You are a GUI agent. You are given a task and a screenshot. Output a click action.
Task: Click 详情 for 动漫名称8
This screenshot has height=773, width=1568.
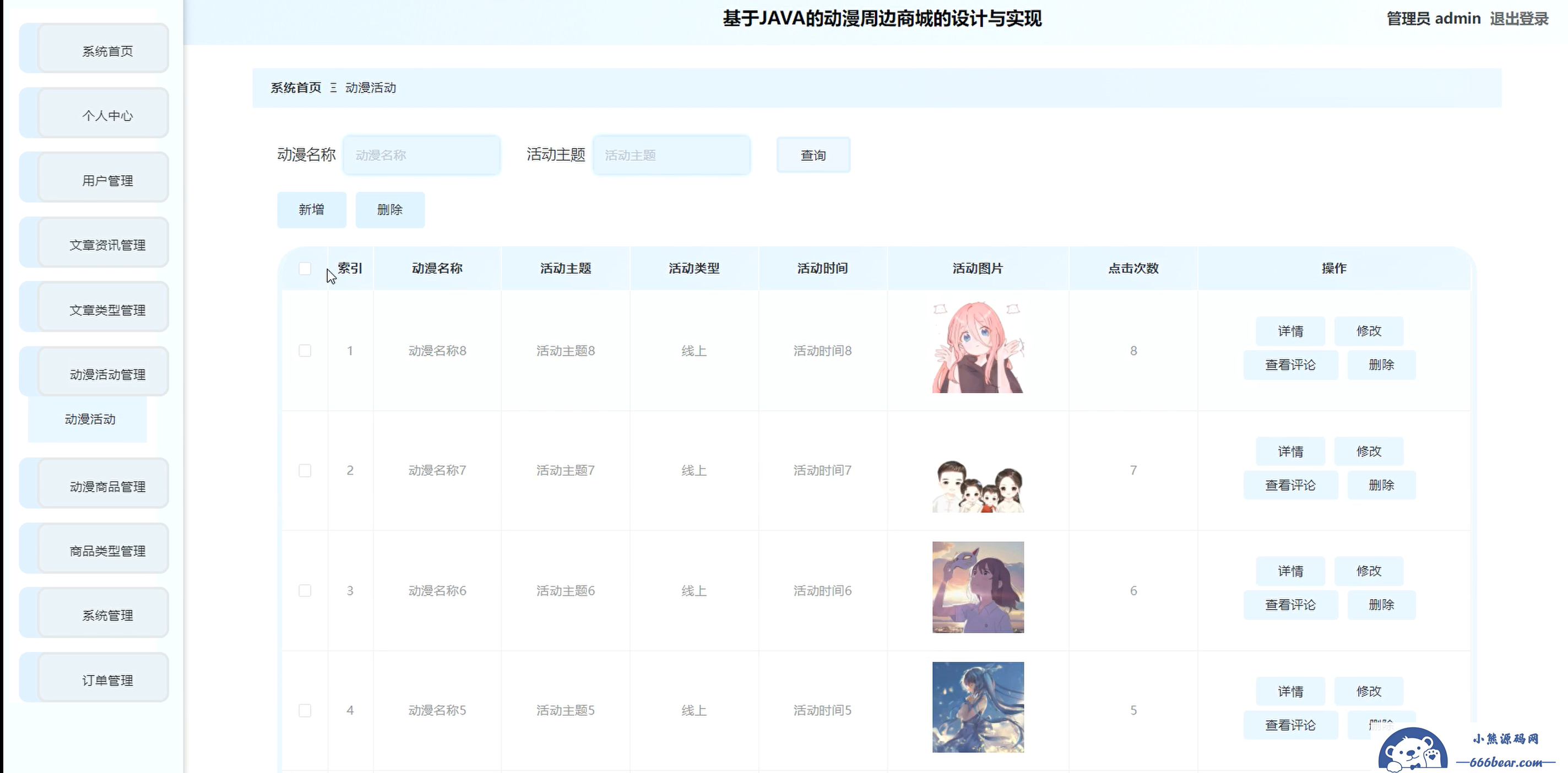pyautogui.click(x=1290, y=331)
